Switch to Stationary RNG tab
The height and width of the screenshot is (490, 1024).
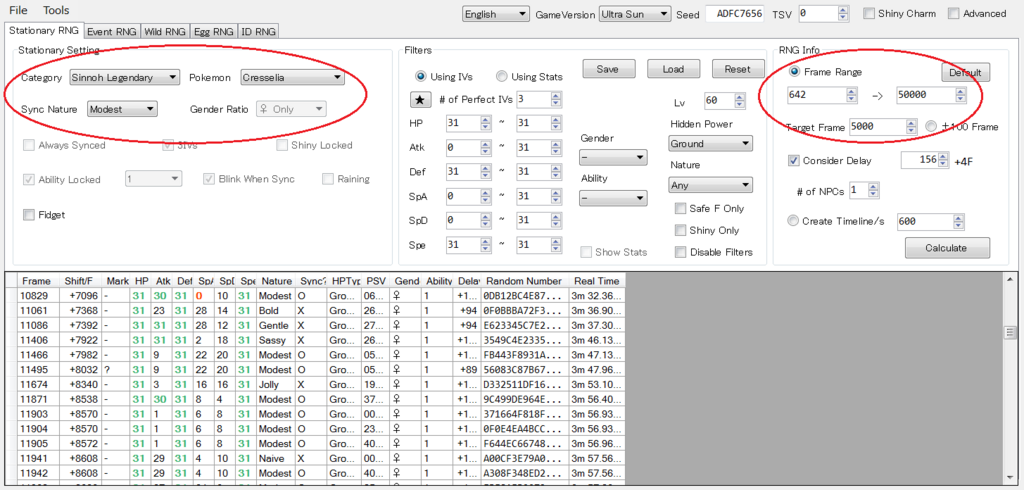tap(44, 30)
